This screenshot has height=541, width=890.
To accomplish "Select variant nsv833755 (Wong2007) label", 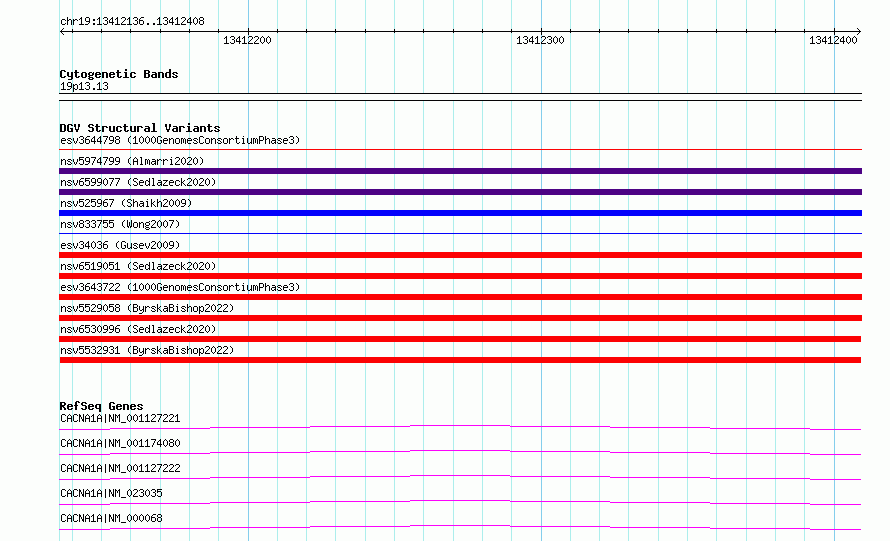I will (120, 224).
